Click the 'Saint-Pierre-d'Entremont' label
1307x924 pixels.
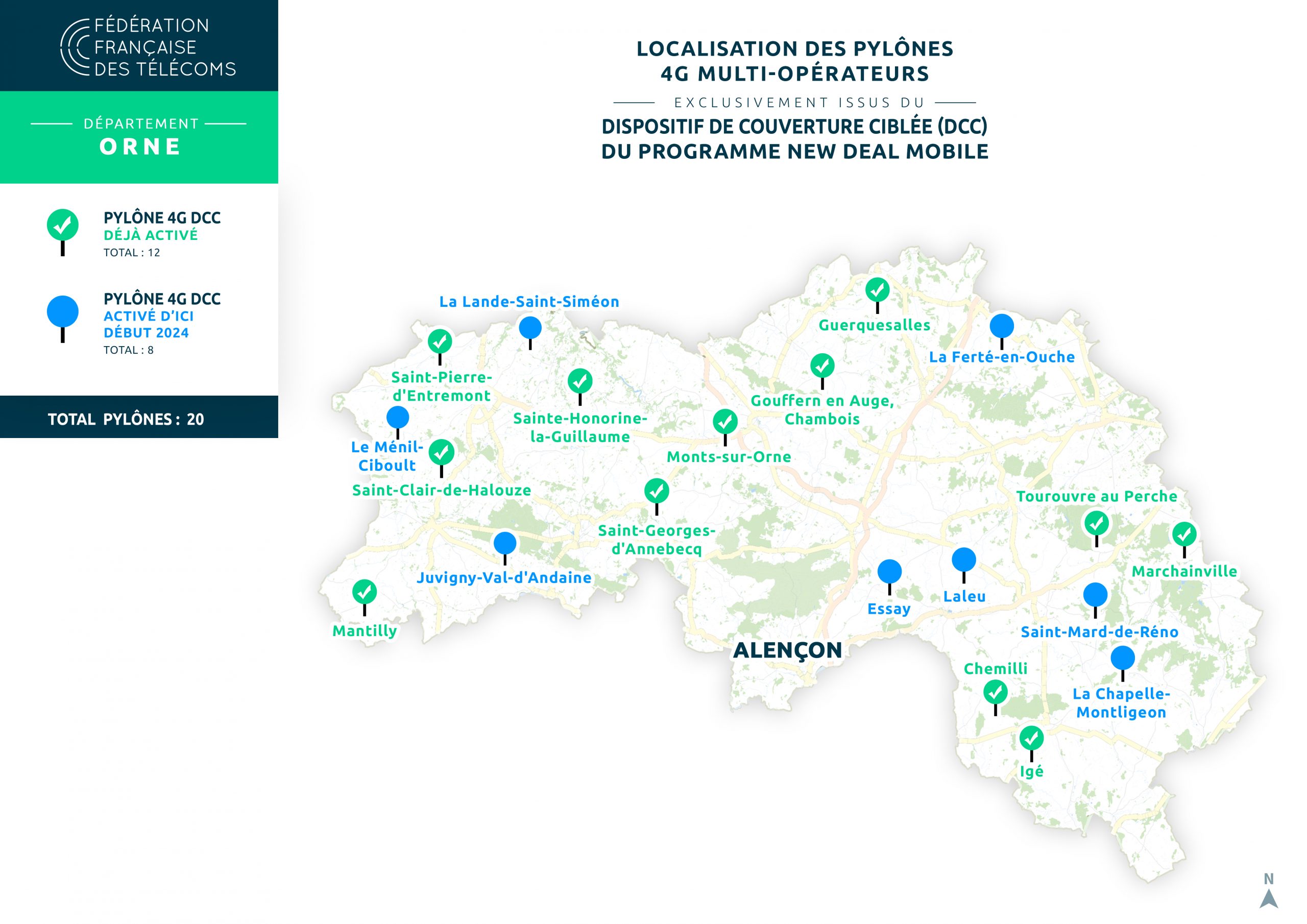pyautogui.click(x=441, y=386)
